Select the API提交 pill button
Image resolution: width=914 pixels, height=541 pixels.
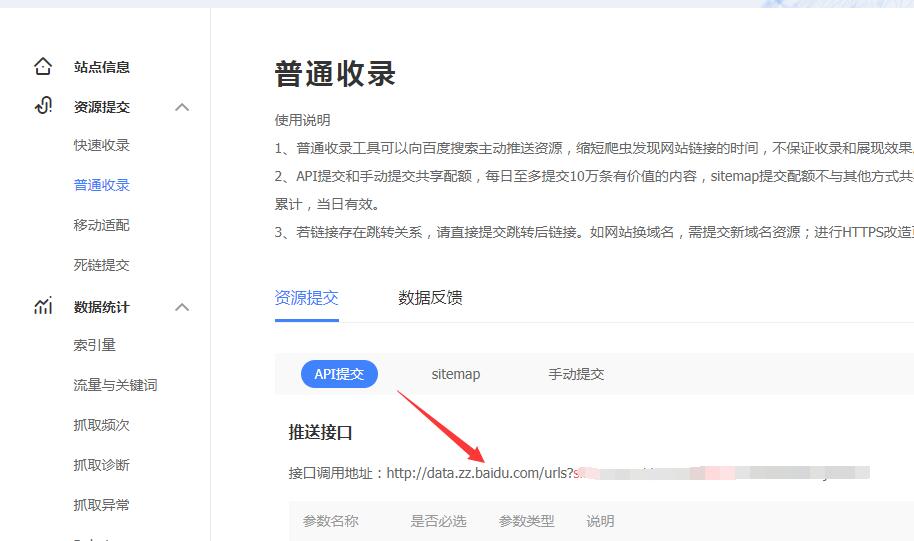(339, 374)
